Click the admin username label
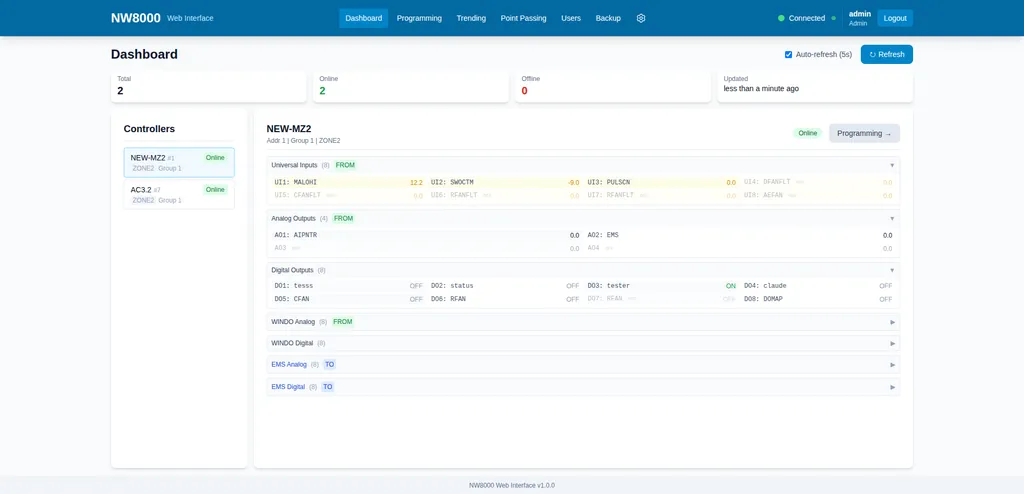Screen dimensions: 1024x494 coord(859,14)
